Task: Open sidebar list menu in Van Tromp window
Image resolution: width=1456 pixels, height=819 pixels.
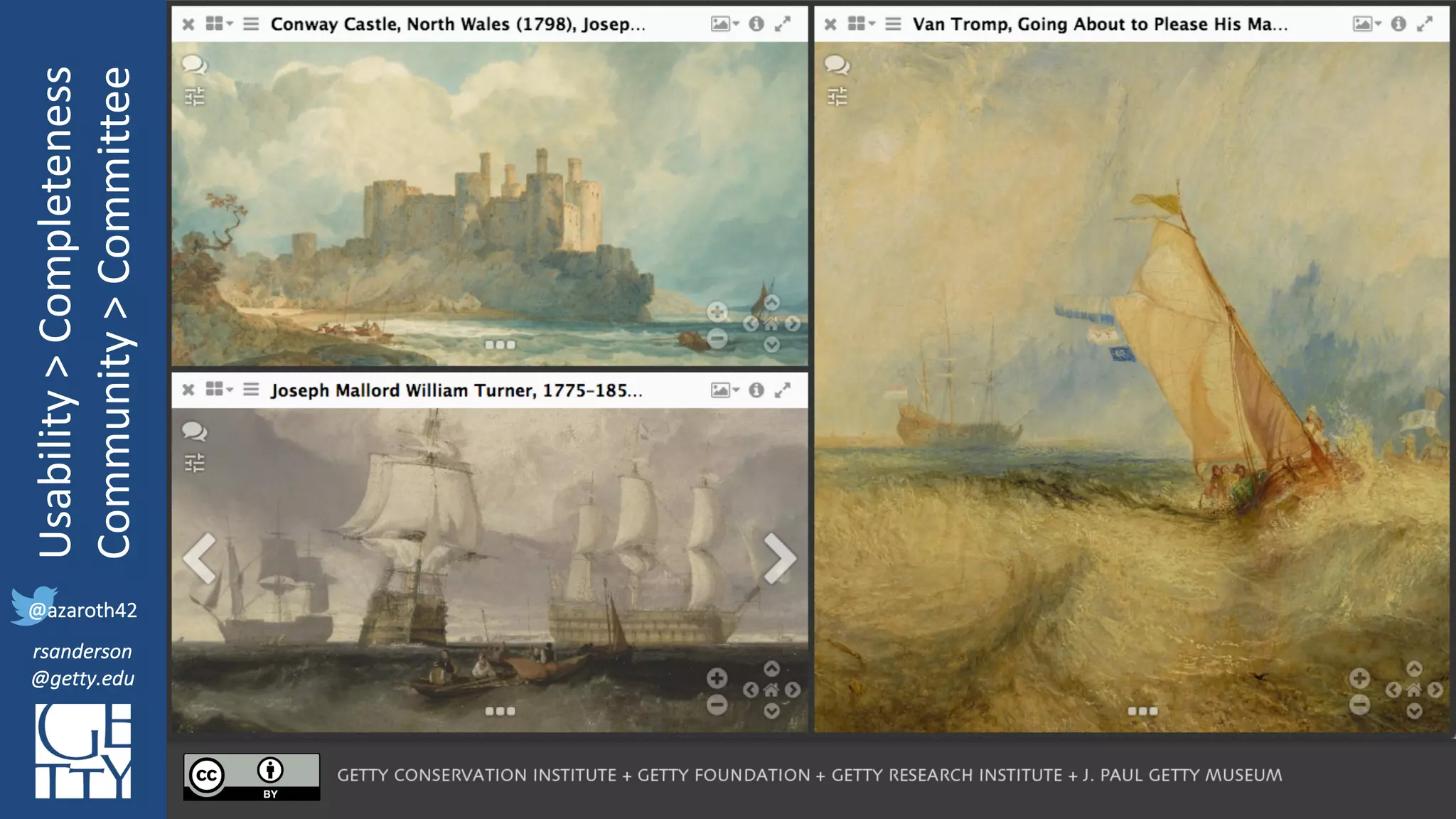Action: coord(894,24)
